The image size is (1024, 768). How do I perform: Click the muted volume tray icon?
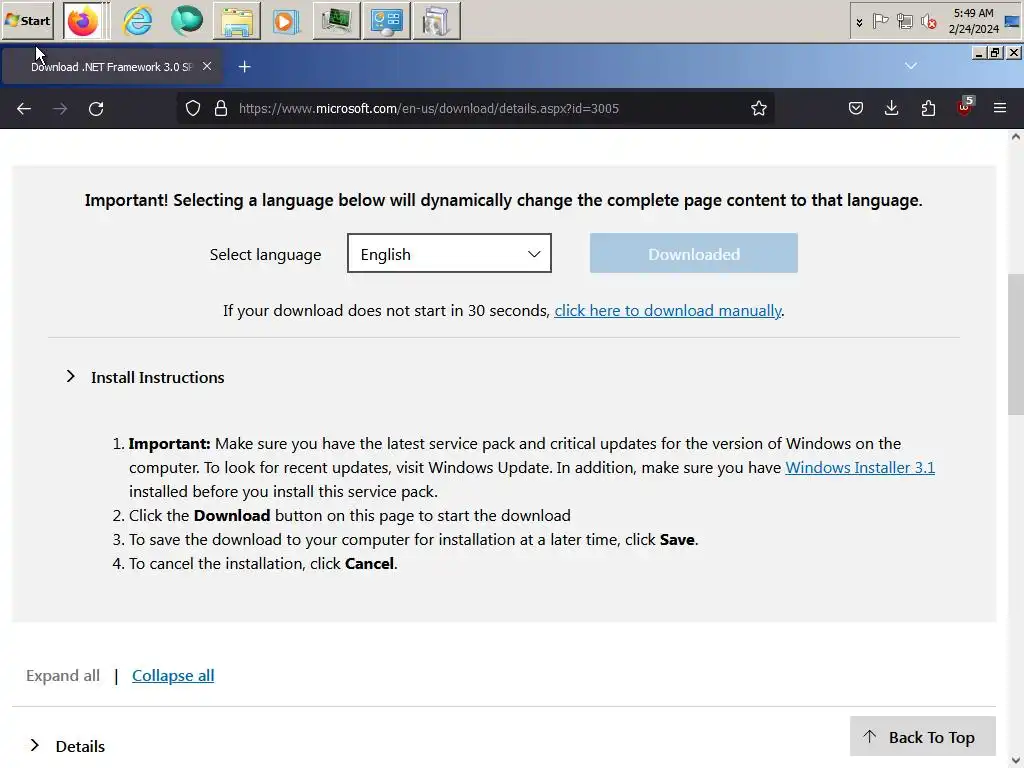coord(928,22)
